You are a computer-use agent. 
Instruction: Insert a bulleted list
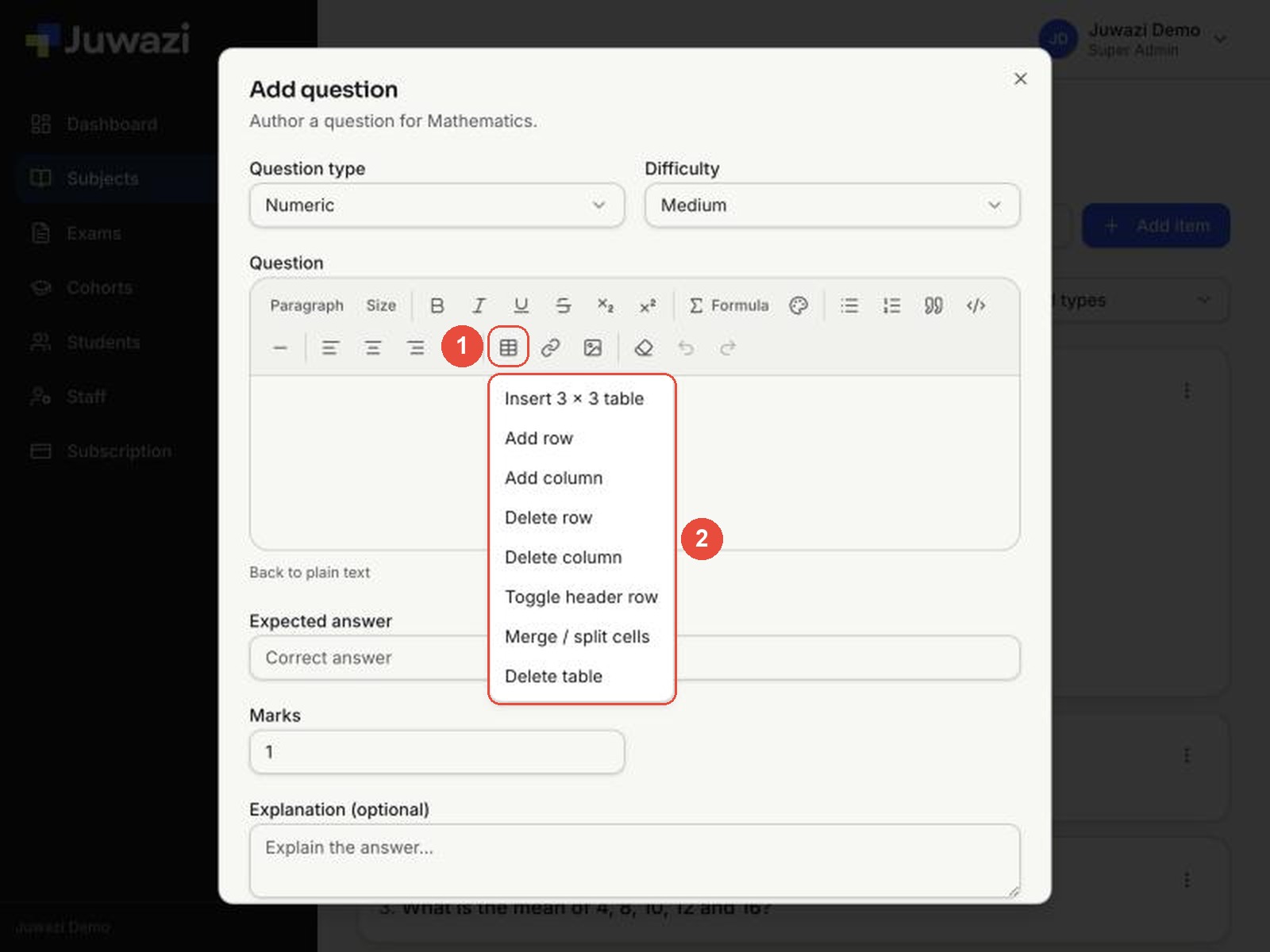tap(849, 305)
